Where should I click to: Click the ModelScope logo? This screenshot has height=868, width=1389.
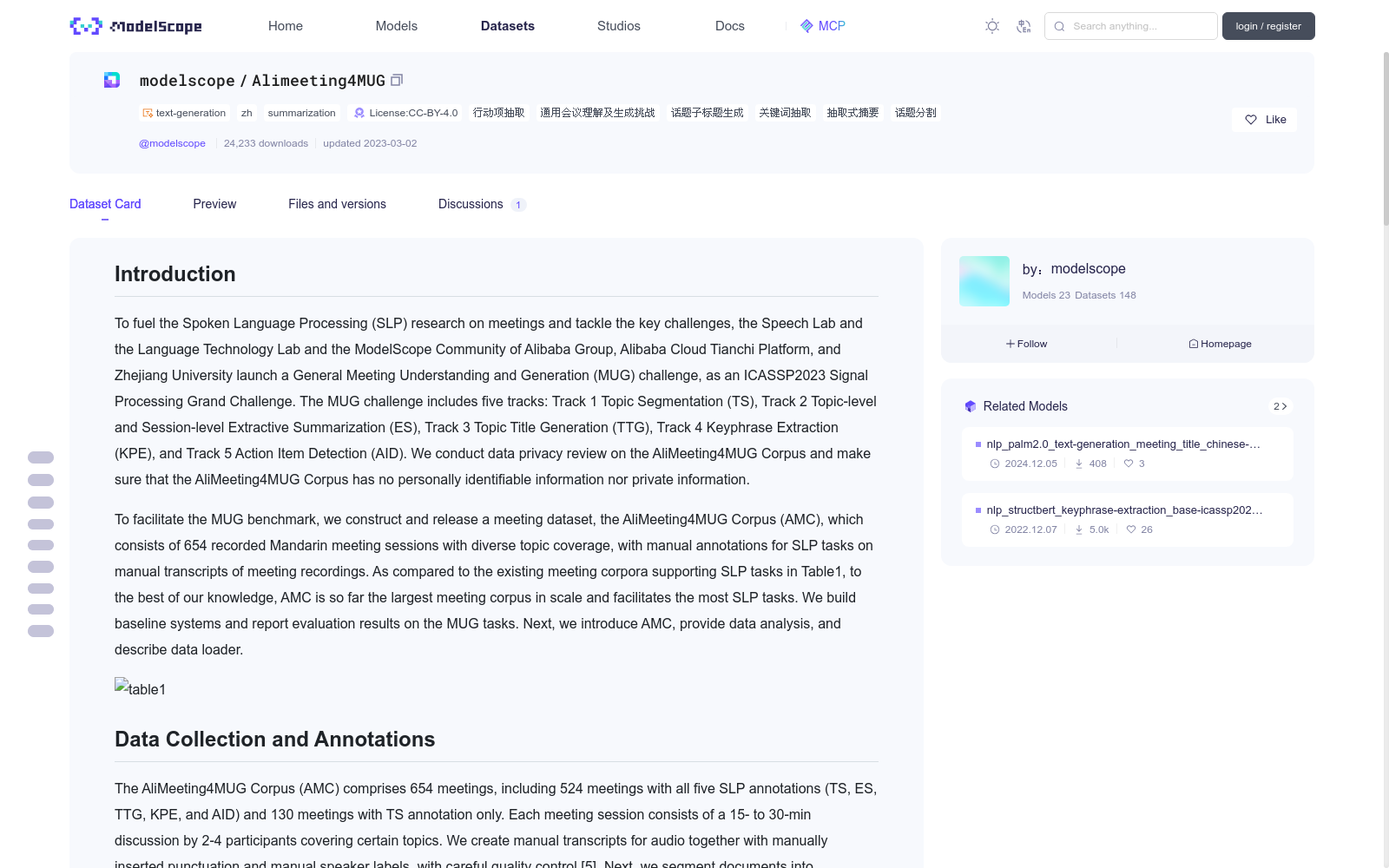pyautogui.click(x=135, y=26)
